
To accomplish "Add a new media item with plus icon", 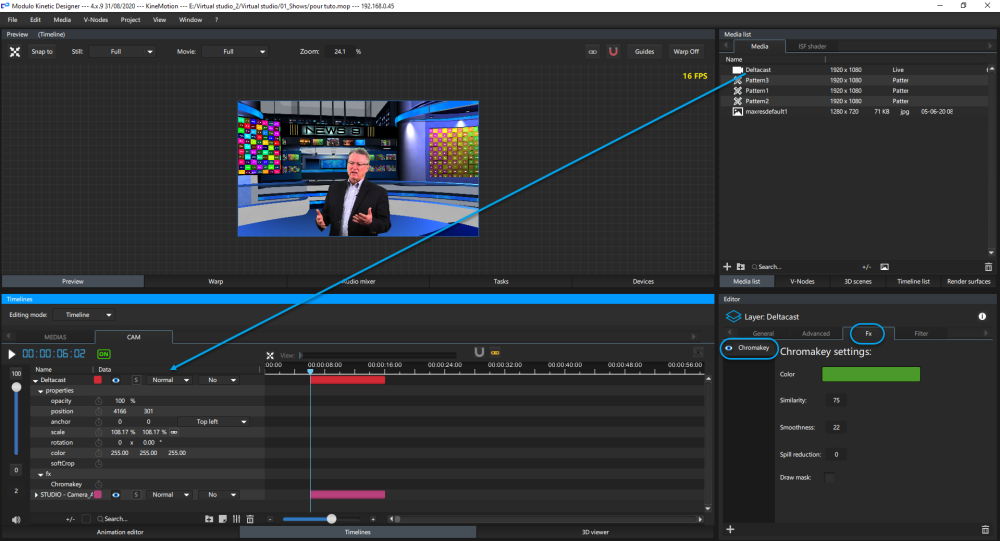I will [727, 267].
